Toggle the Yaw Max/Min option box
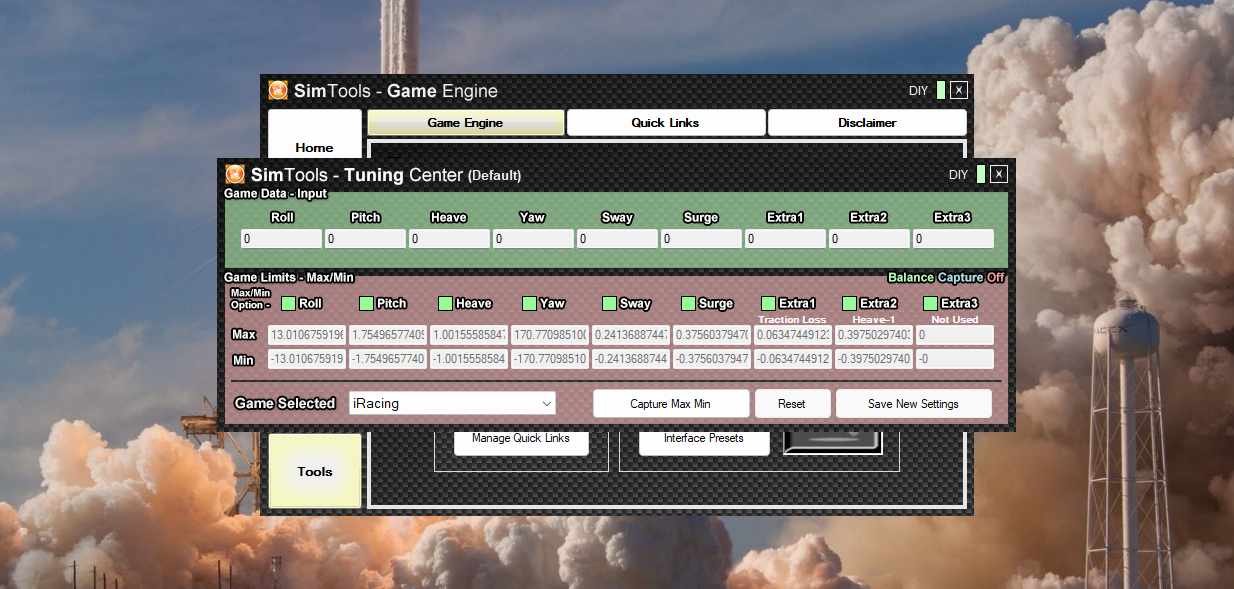 [529, 303]
